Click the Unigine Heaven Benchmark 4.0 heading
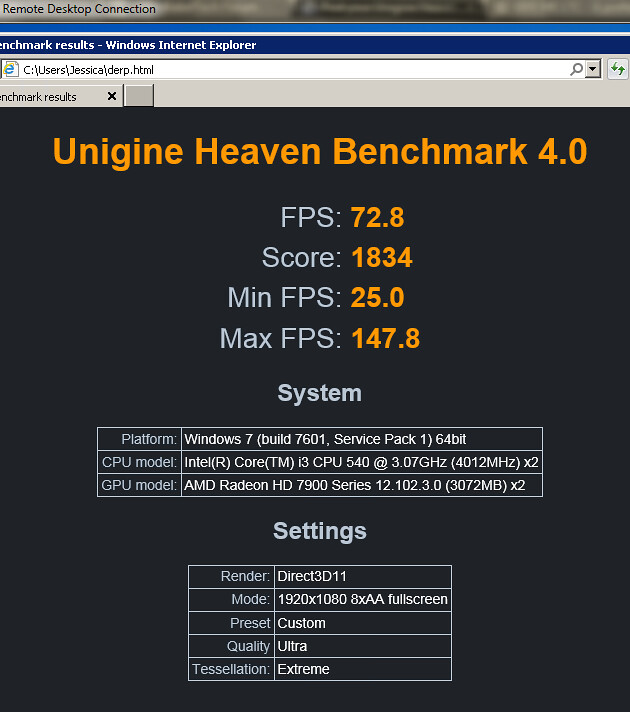The width and height of the screenshot is (630, 712). [319, 152]
